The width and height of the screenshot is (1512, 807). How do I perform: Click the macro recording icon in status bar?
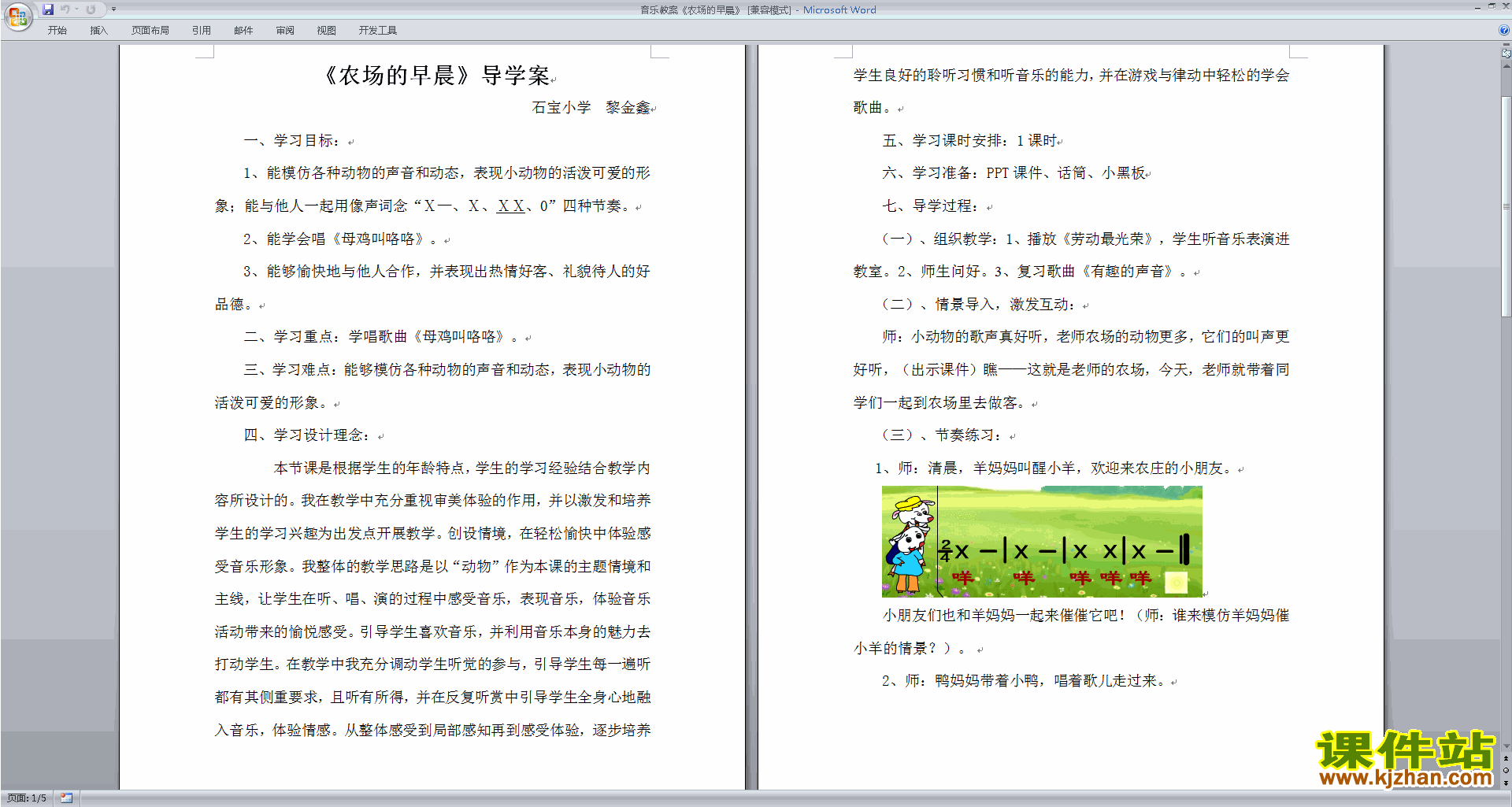click(67, 798)
